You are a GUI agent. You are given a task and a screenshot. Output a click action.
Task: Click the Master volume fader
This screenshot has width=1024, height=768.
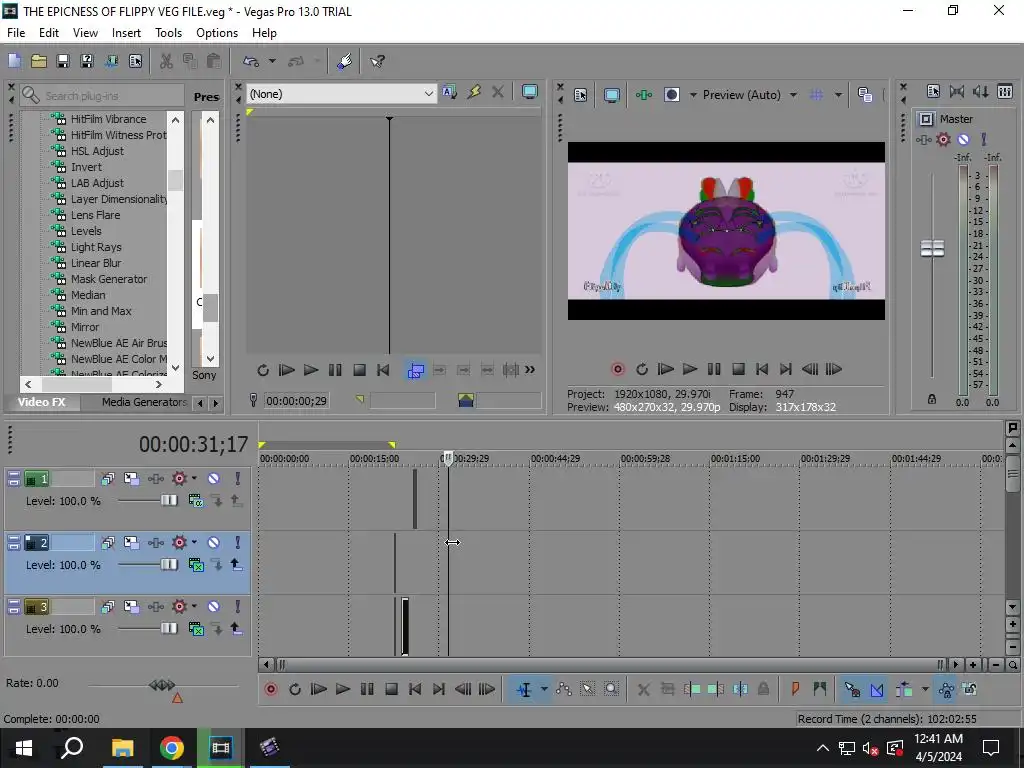coord(932,248)
